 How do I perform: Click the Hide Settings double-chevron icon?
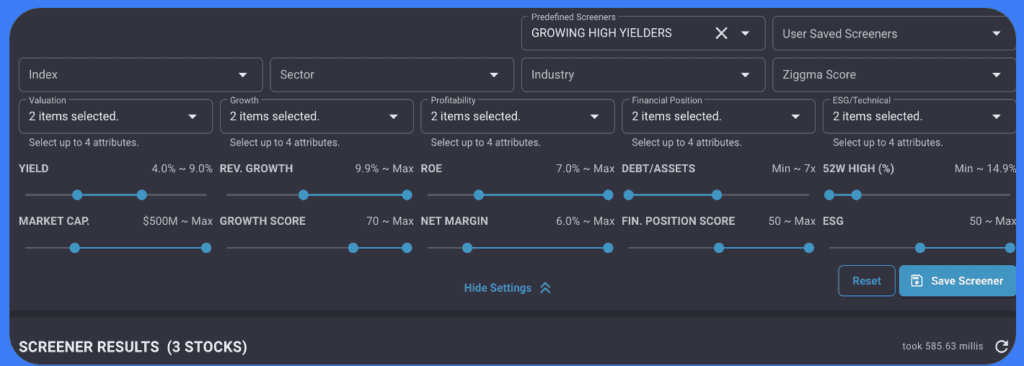pyautogui.click(x=545, y=288)
